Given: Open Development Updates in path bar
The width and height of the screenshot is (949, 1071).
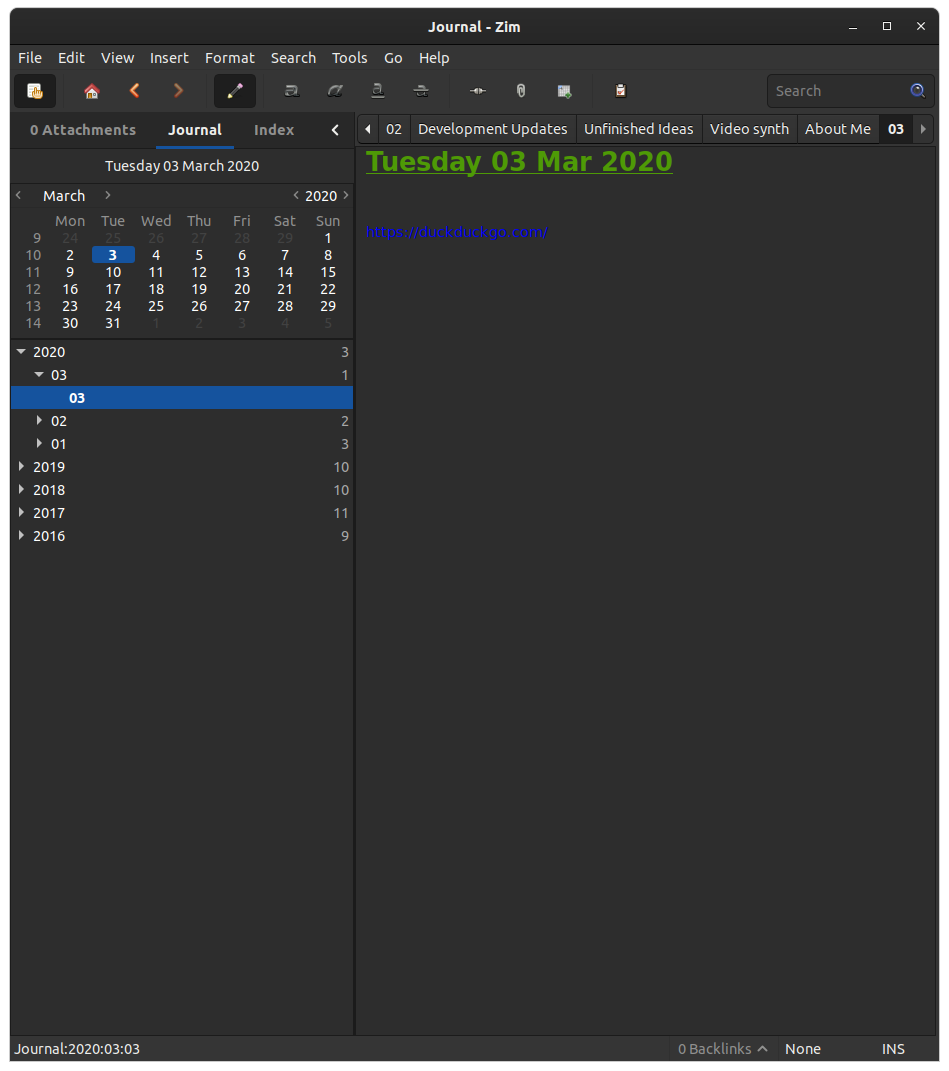Looking at the screenshot, I should [493, 129].
